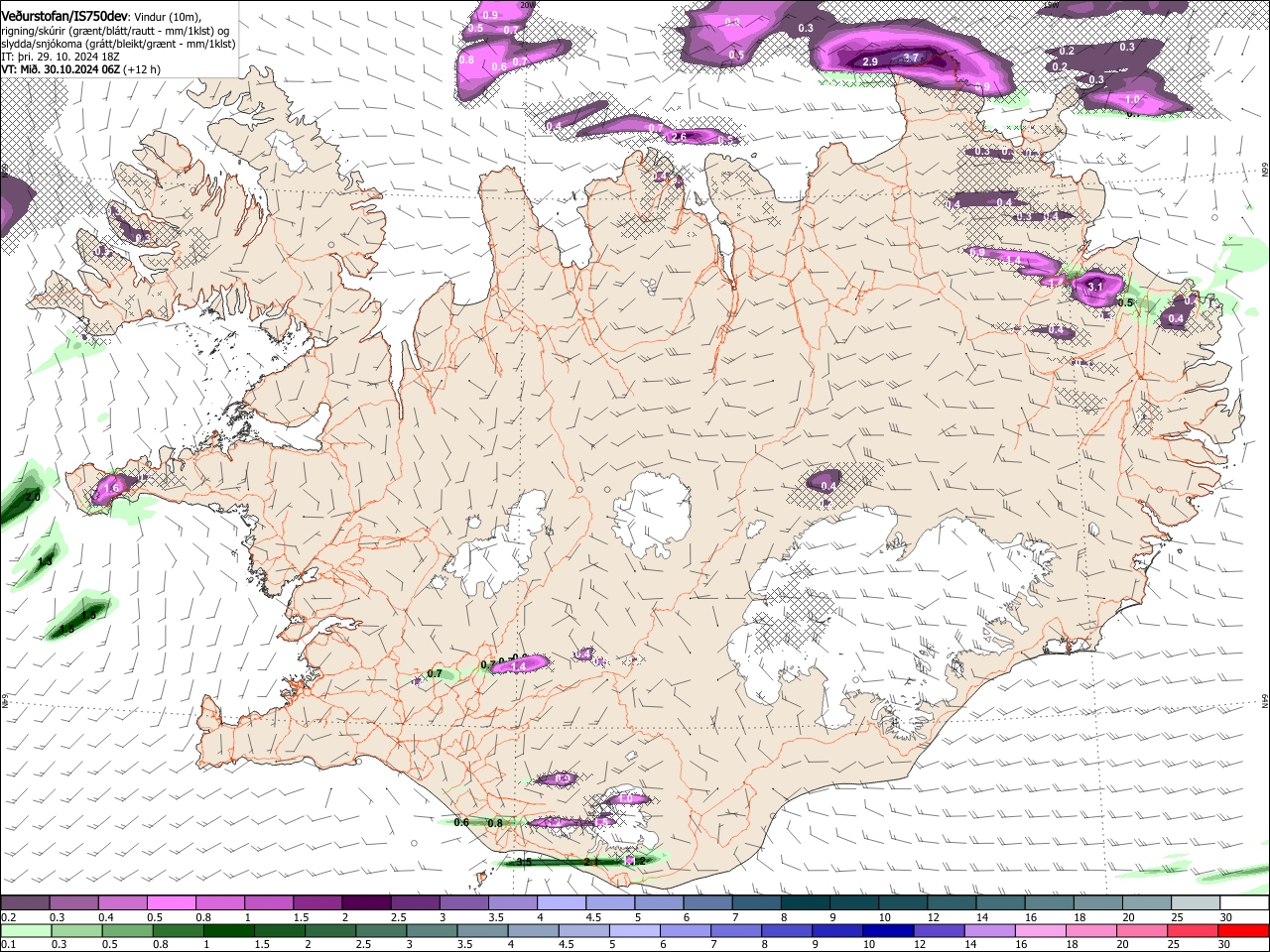Screen dimensions: 1270x952
Task: Select the light gray upper-row swatch for 25
Action: click(x=1196, y=903)
